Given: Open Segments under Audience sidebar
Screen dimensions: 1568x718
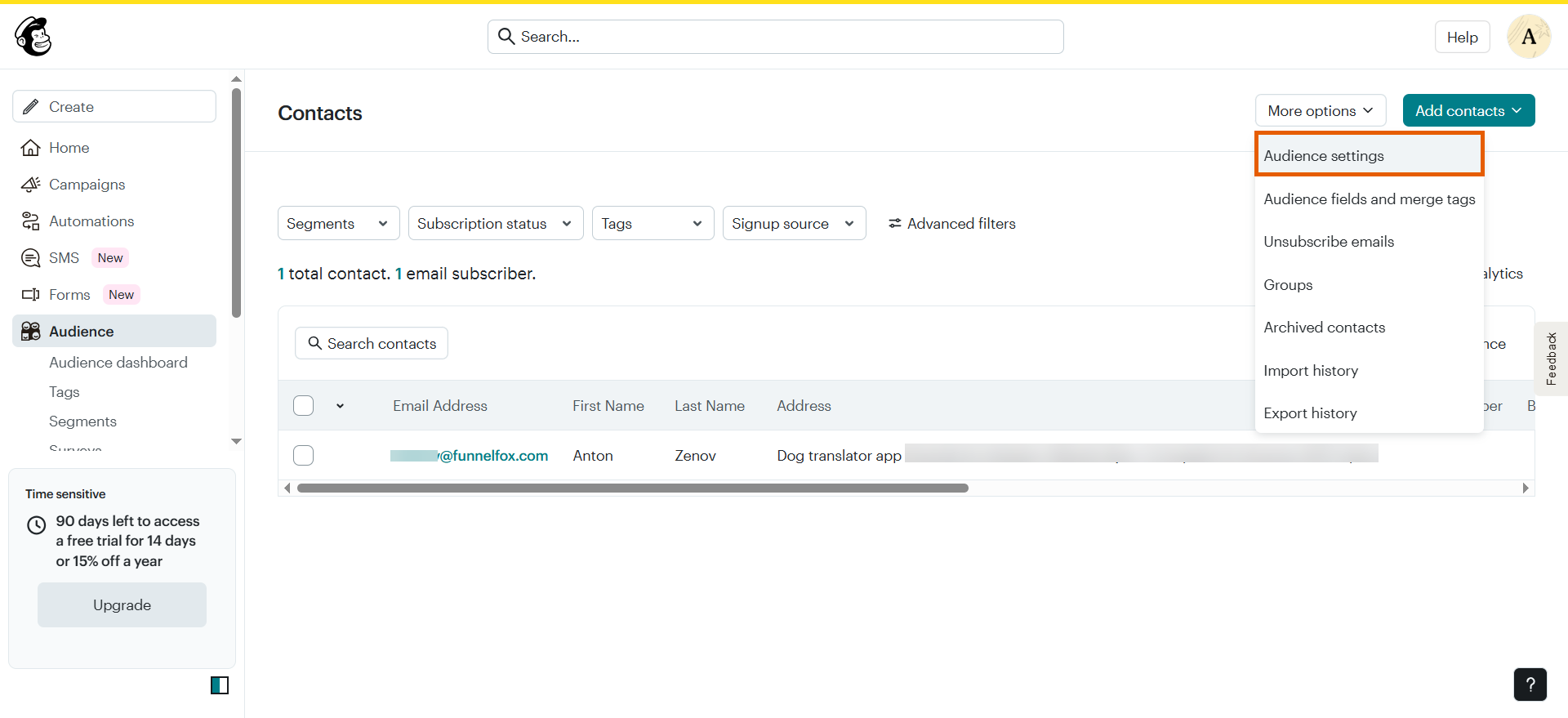Looking at the screenshot, I should [82, 421].
